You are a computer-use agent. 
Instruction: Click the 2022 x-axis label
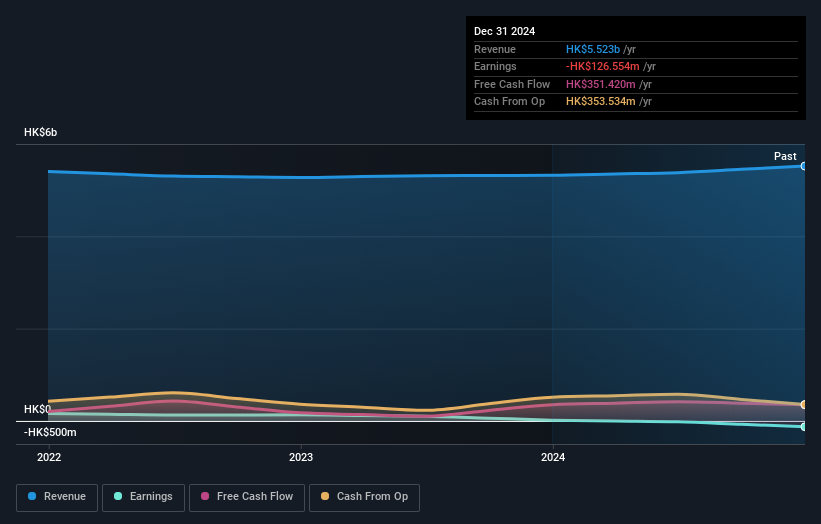(49, 457)
